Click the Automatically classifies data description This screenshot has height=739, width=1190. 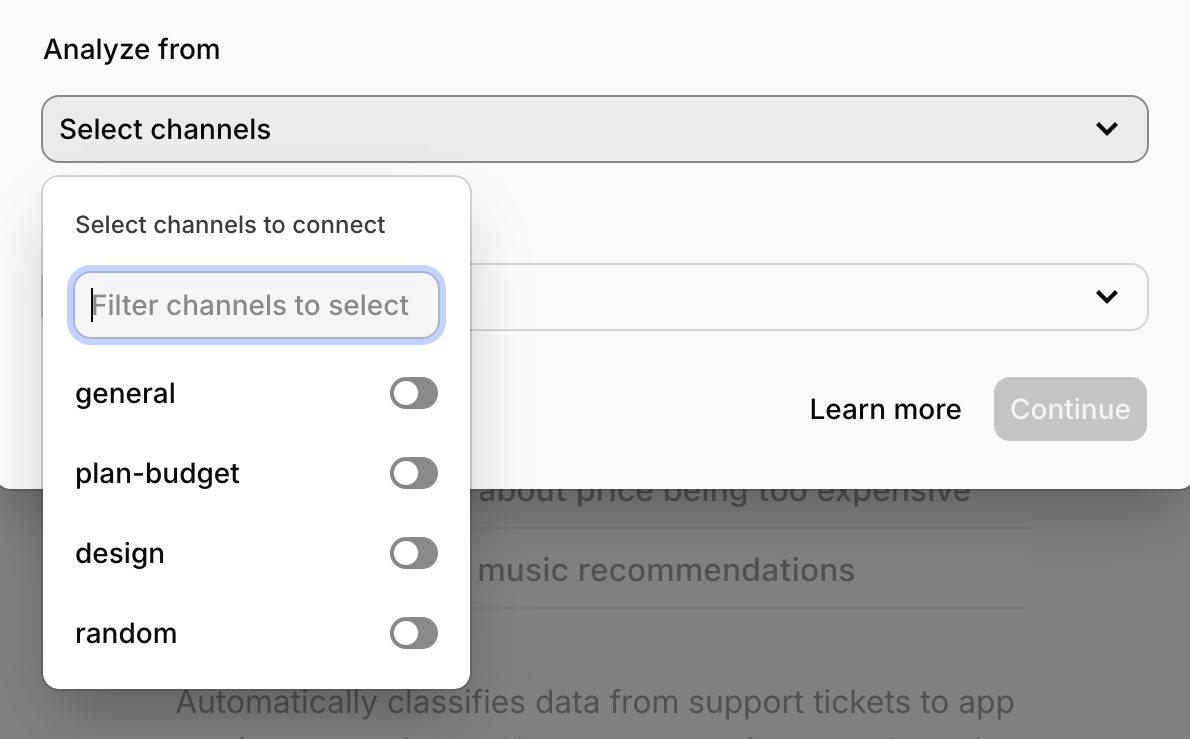594,702
